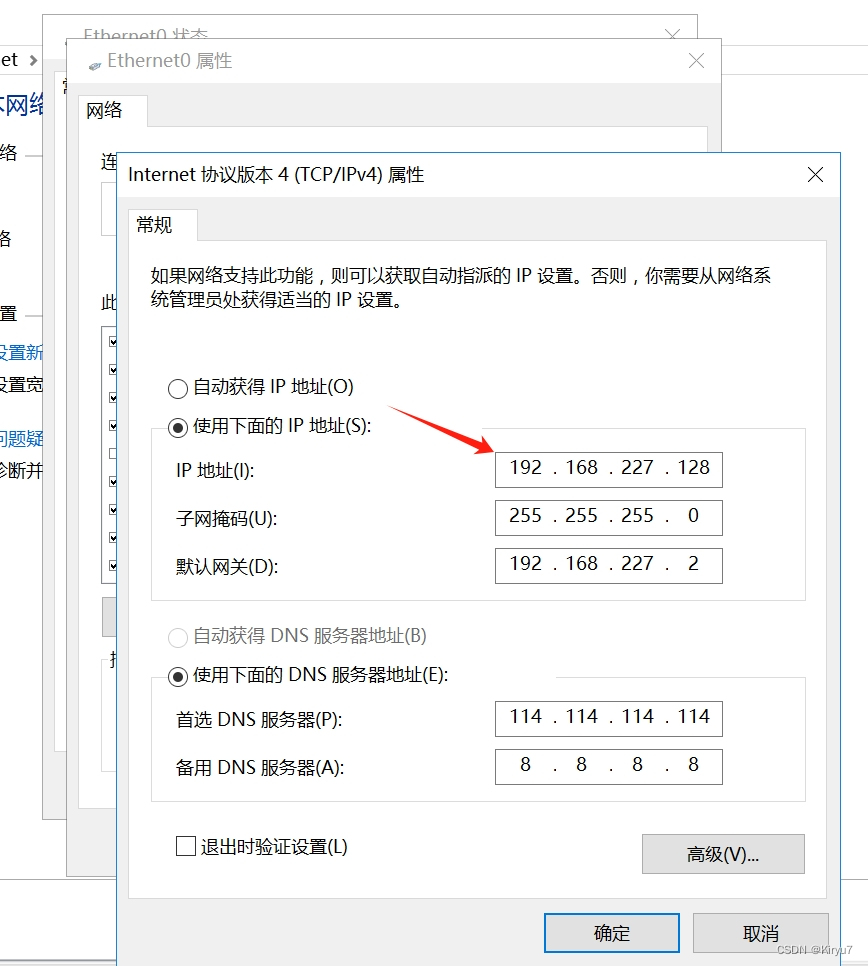Close the Ethernet0 属性 window
The height and width of the screenshot is (966, 868).
click(x=696, y=60)
